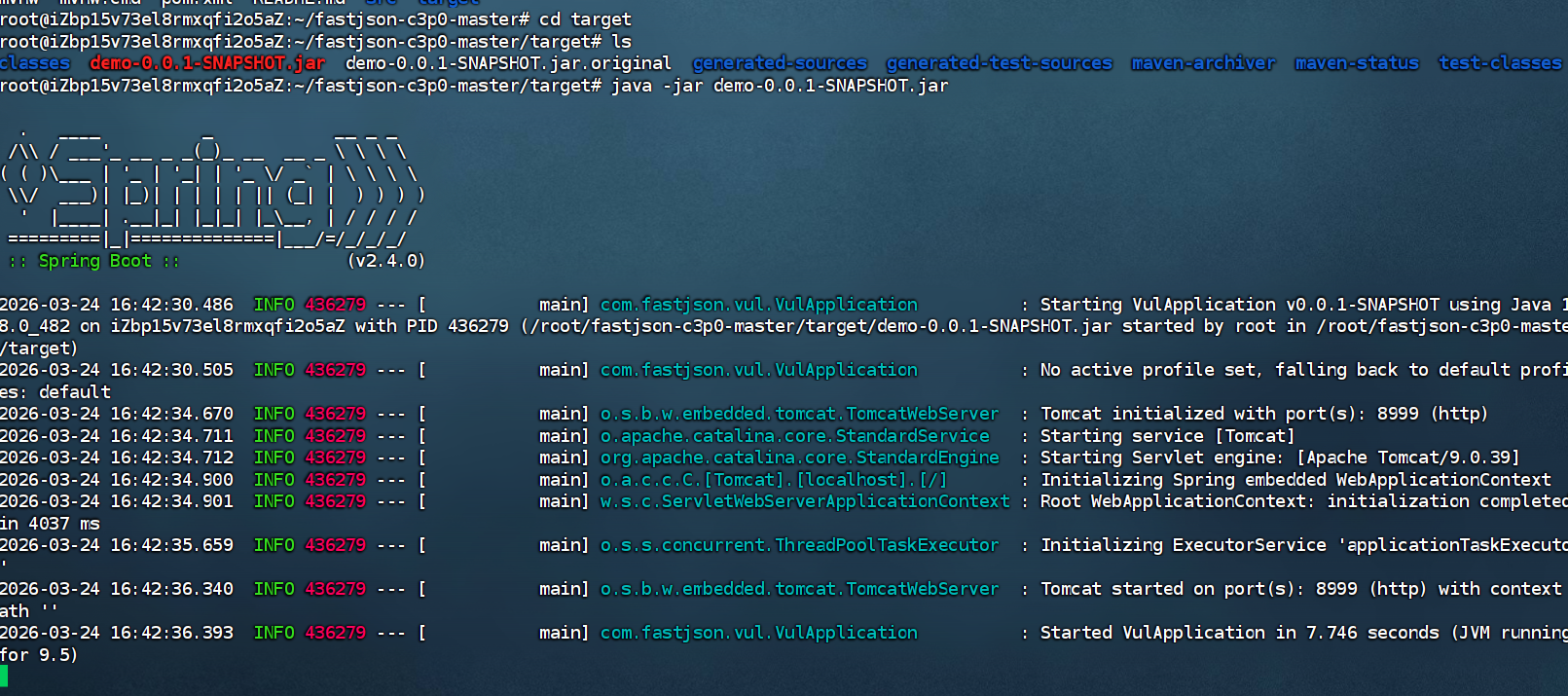Viewport: 1568px width, 696px height.
Task: Click 'generated-test-sources' directory name
Action: (x=999, y=63)
